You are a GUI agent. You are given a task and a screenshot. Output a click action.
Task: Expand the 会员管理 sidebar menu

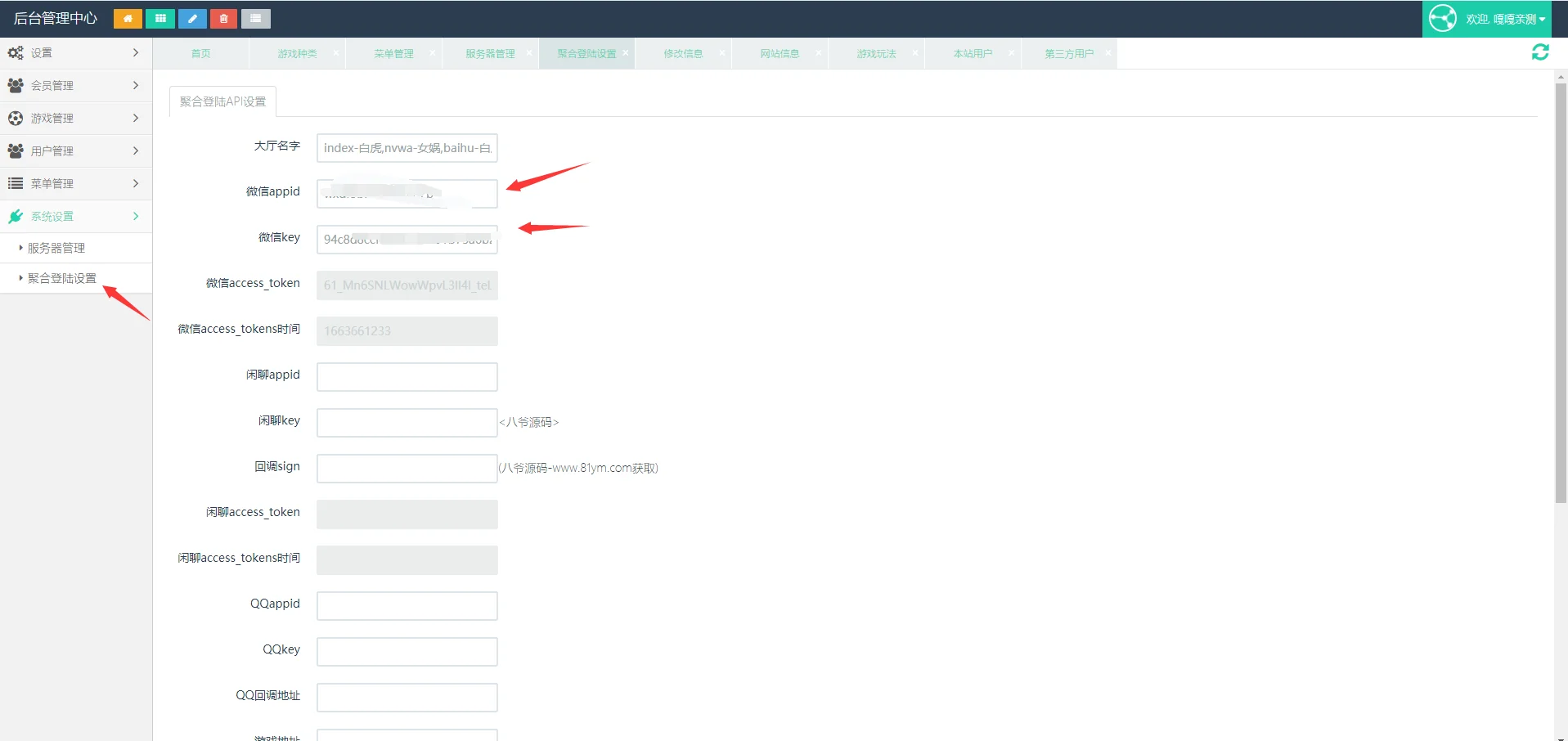click(x=75, y=85)
